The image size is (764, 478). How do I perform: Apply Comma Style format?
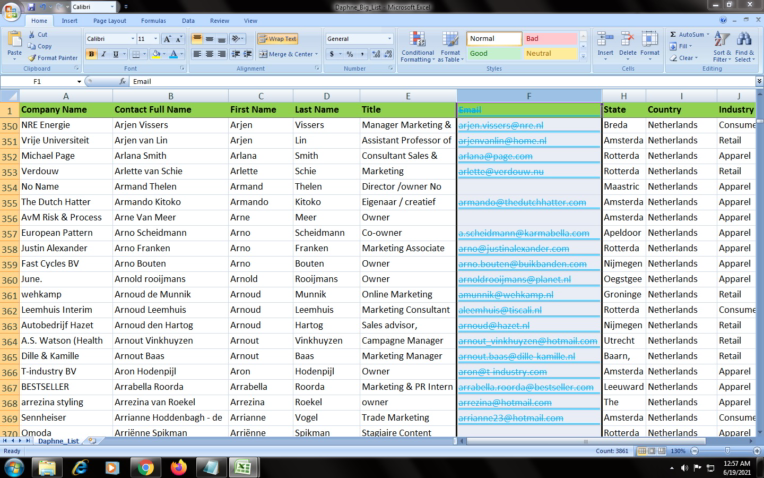click(362, 54)
